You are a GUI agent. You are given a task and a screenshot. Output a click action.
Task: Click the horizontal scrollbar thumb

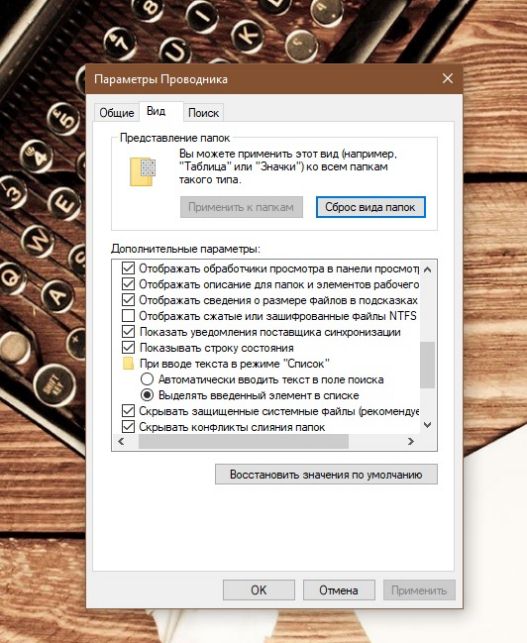[x=244, y=441]
